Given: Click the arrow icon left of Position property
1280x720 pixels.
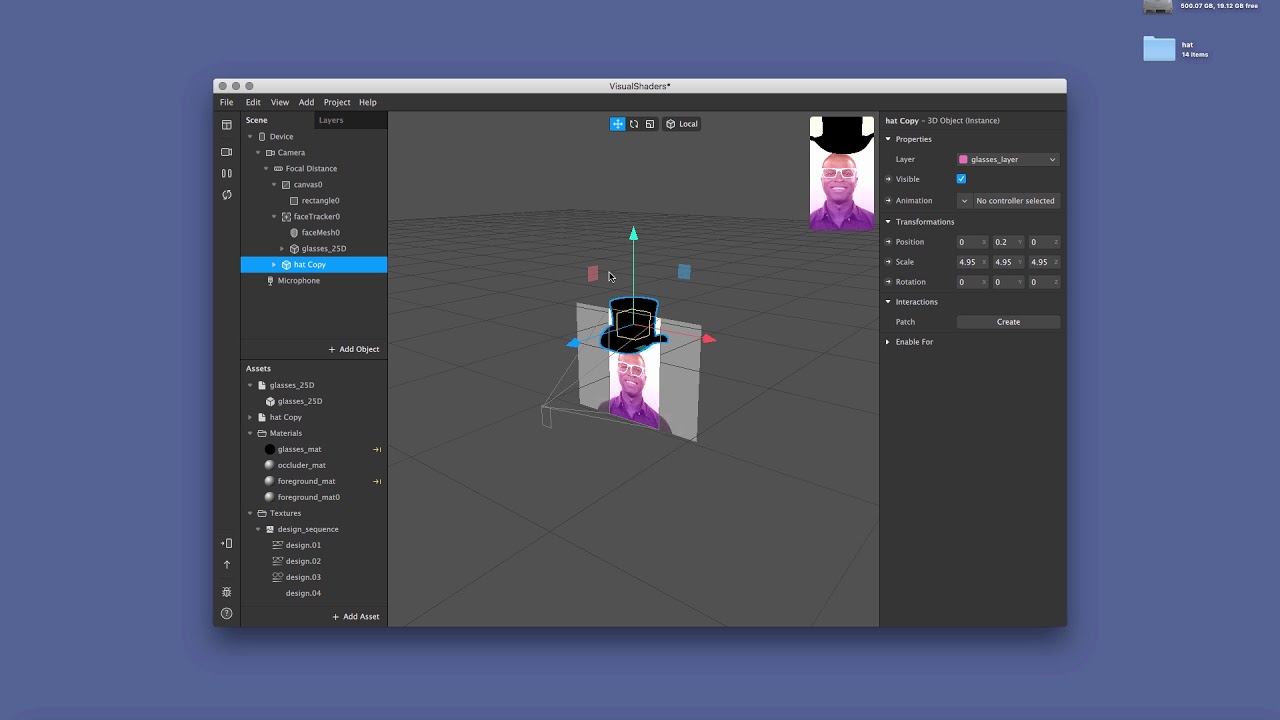Looking at the screenshot, I should point(888,242).
